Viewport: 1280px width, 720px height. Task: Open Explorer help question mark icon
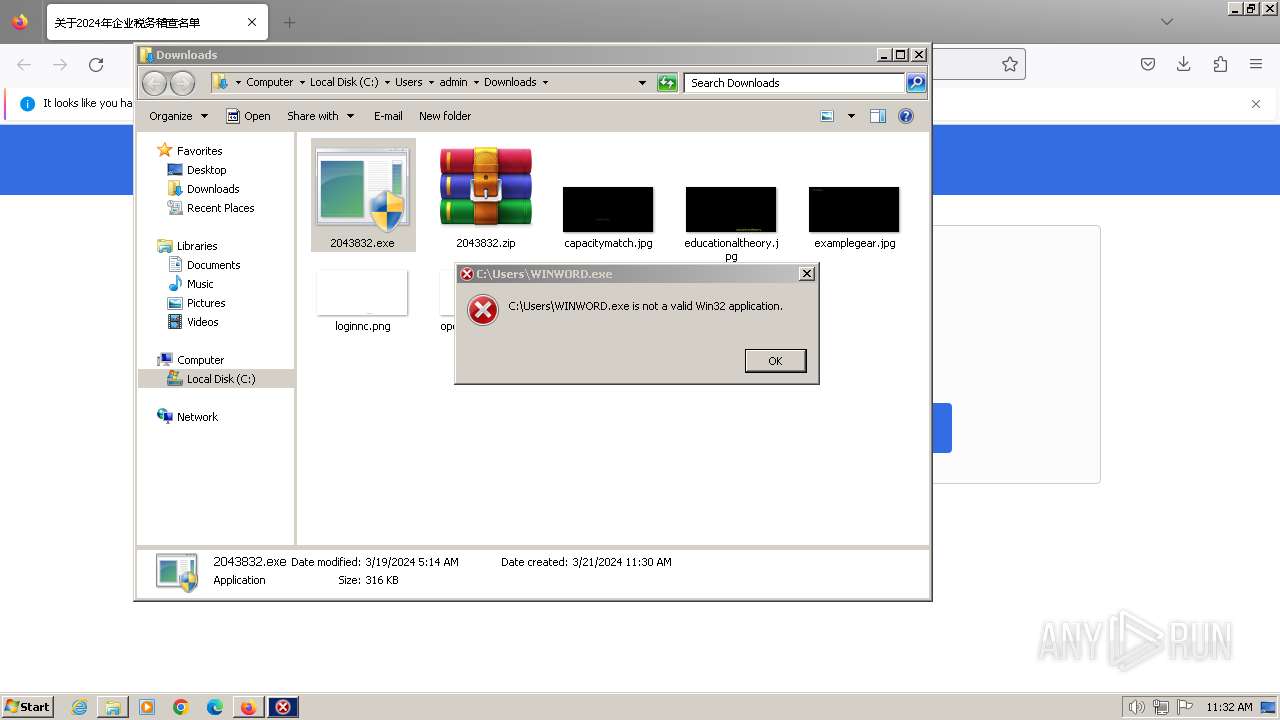(x=906, y=116)
